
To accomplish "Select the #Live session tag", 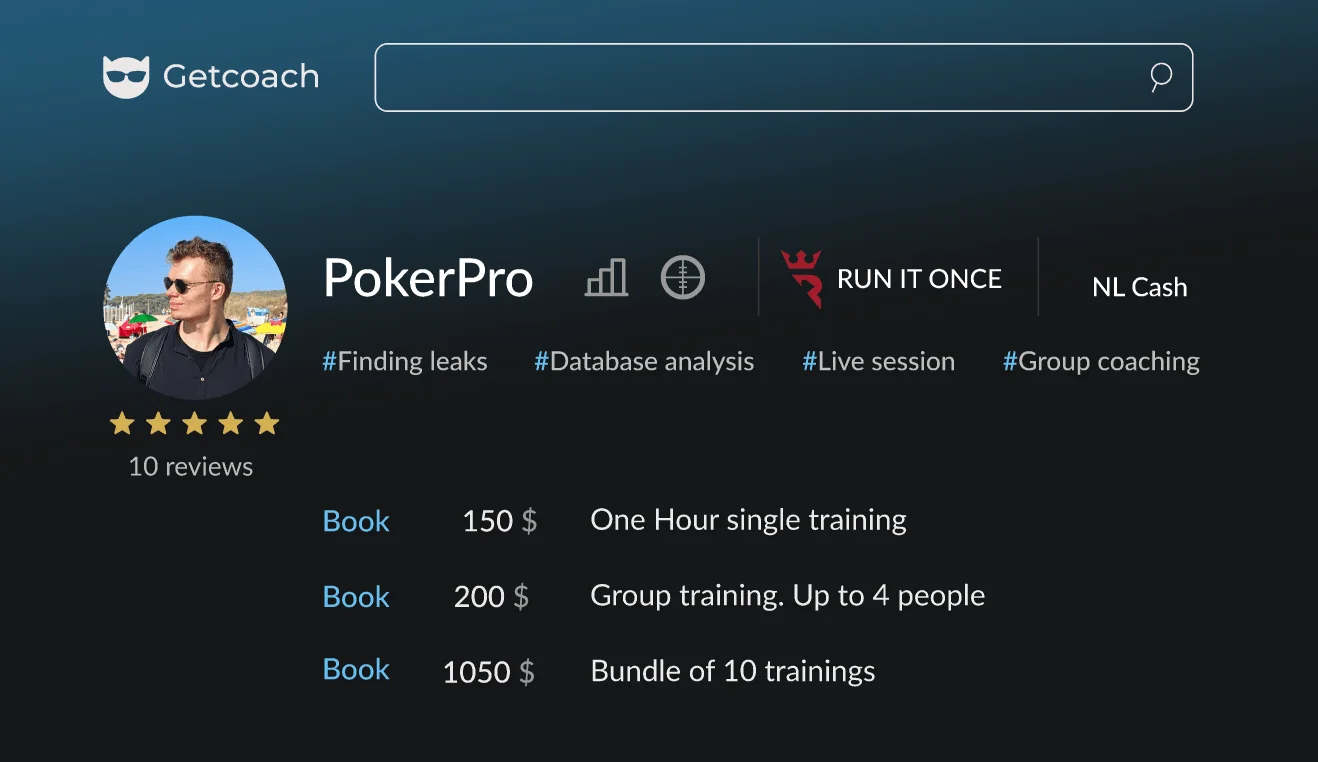I will tap(878, 362).
